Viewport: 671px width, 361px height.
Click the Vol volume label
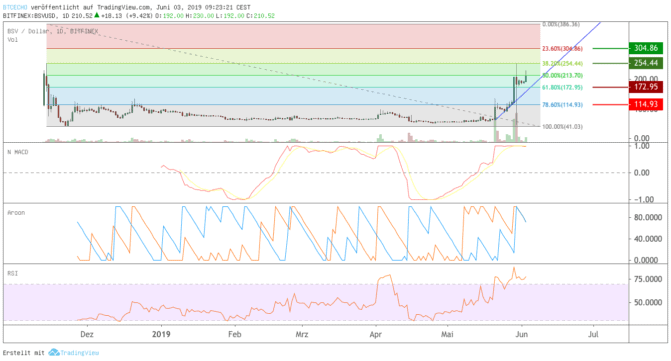pos(12,40)
